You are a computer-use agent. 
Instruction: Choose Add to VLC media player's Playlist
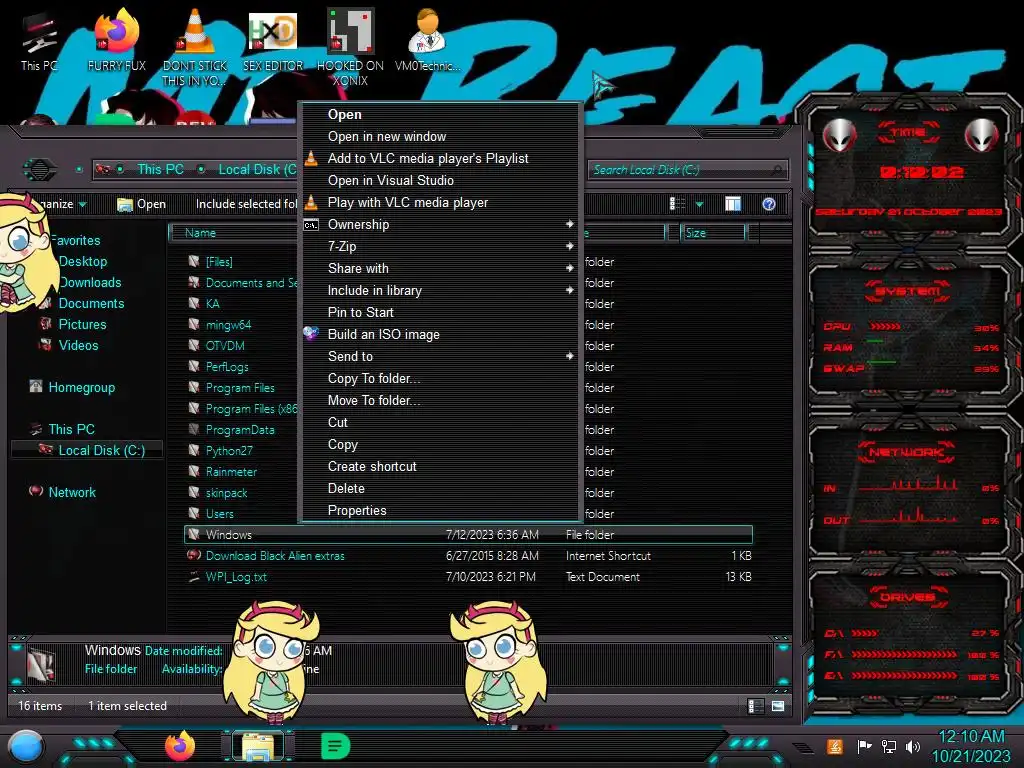(x=440, y=159)
